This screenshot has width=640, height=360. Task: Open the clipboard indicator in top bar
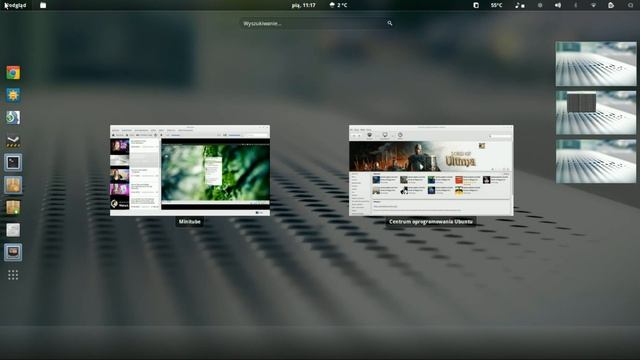476,5
